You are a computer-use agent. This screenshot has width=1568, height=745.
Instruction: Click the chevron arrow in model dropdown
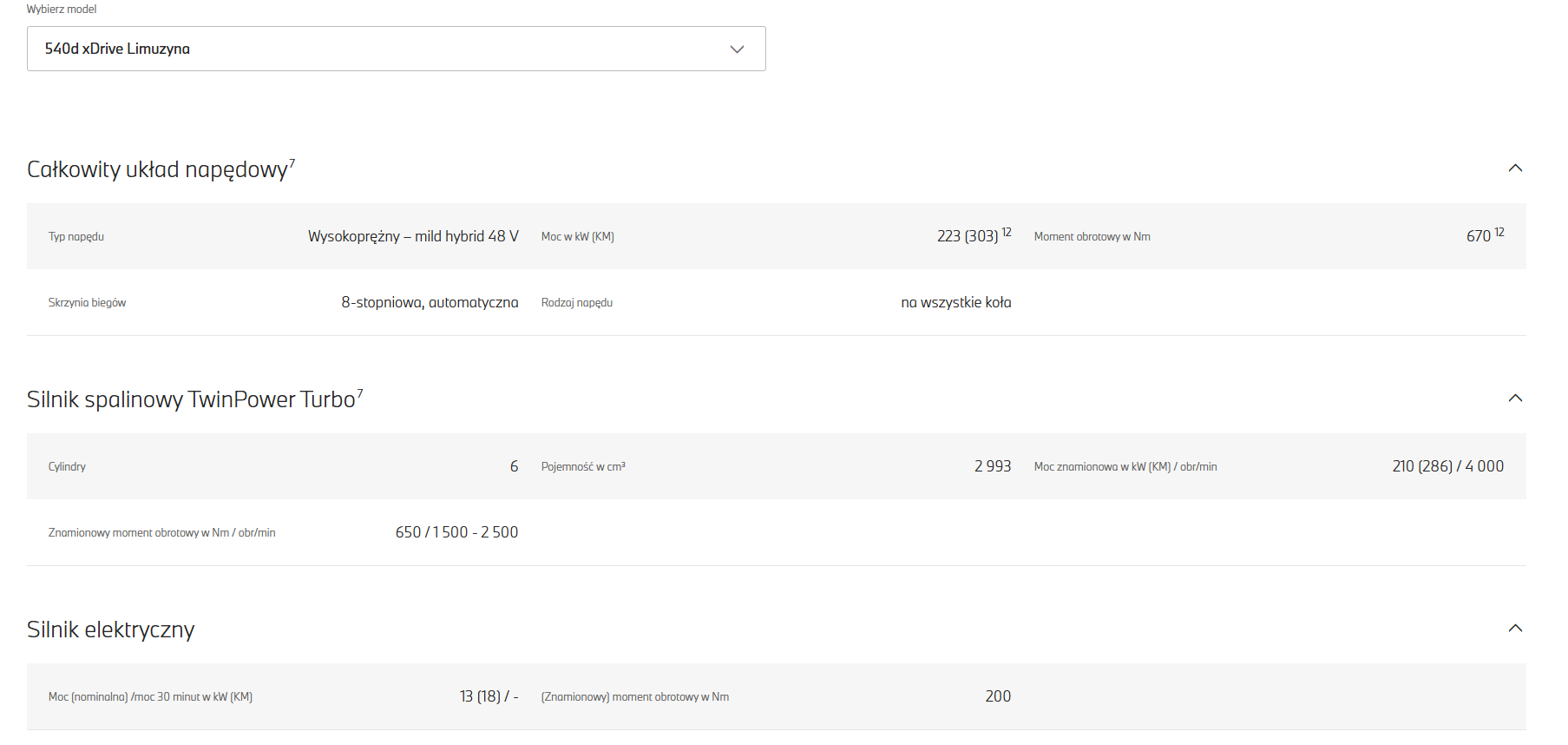tap(737, 49)
